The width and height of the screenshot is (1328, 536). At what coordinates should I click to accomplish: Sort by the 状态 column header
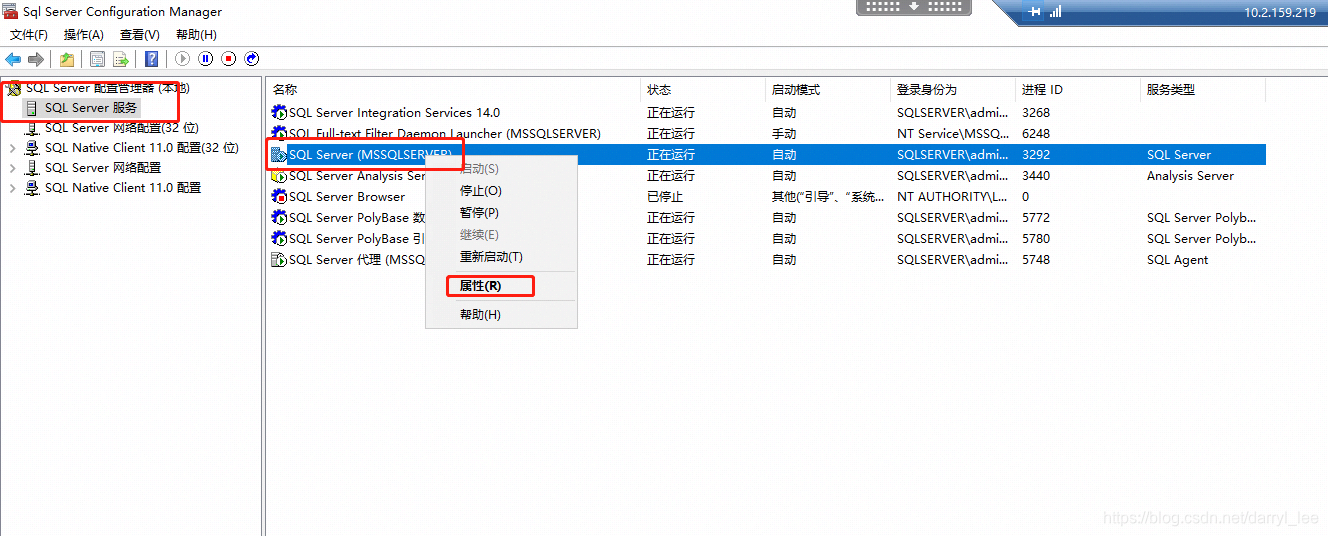coord(703,90)
